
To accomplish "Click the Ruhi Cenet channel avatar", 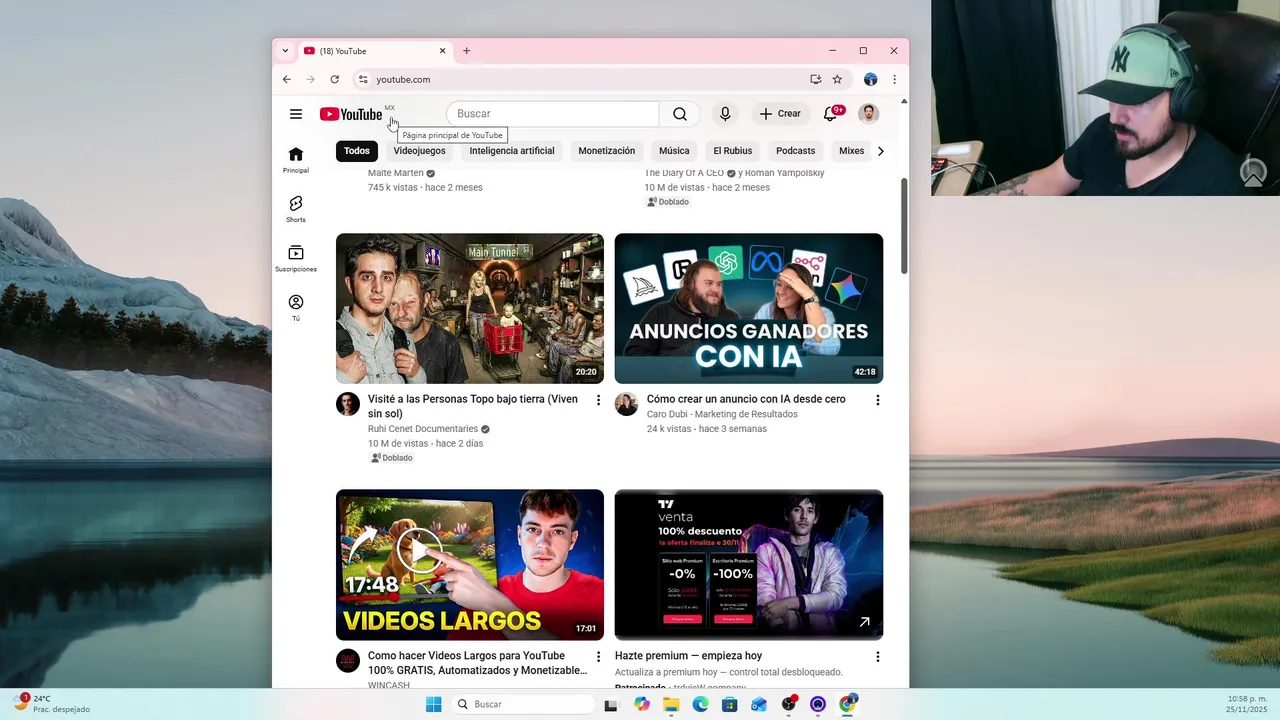I will coord(348,404).
